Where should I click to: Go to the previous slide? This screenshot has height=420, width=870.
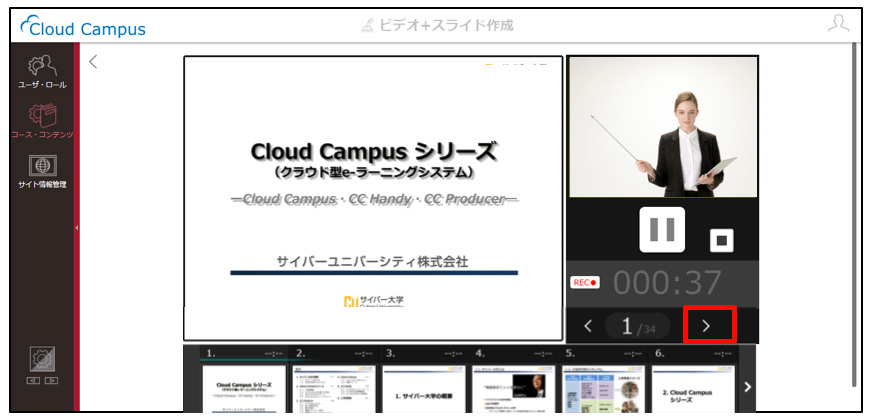pos(588,326)
